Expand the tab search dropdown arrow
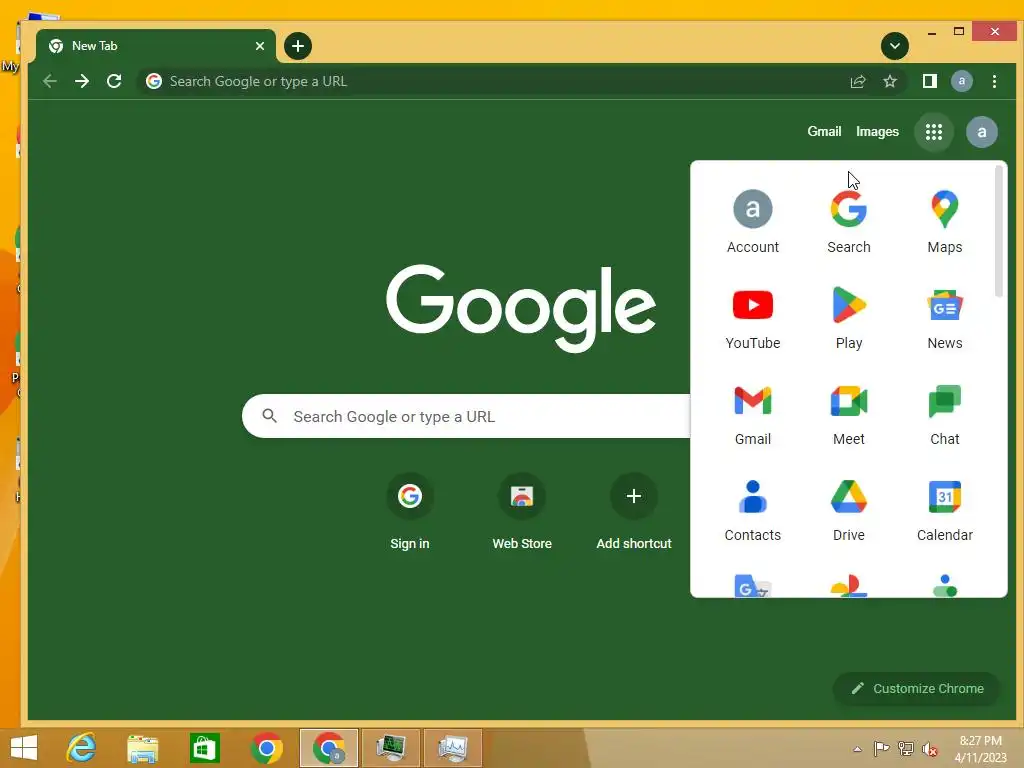The width and height of the screenshot is (1024, 768). pyautogui.click(x=895, y=46)
